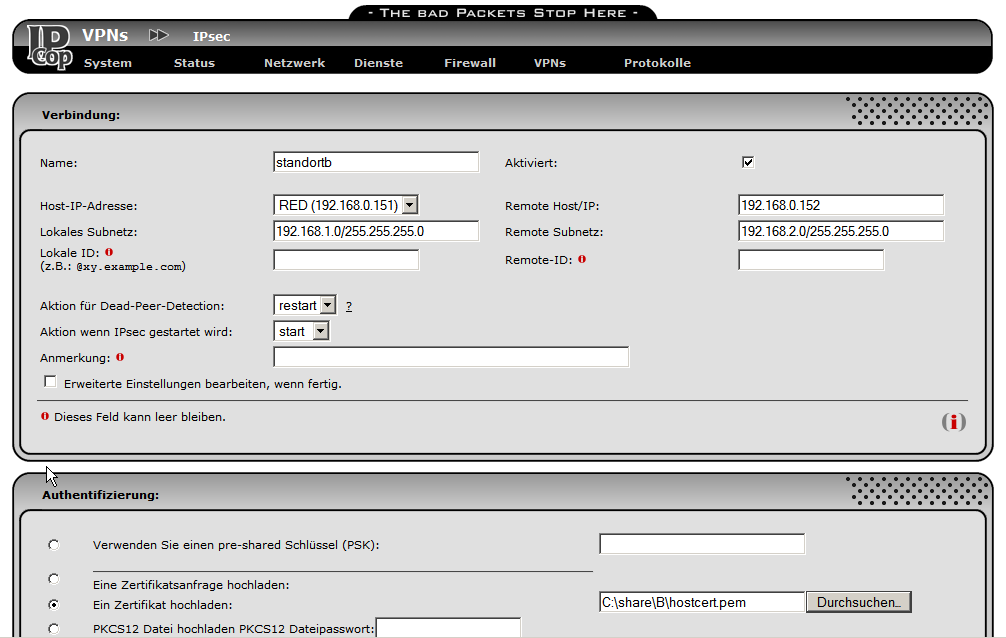Click the question mark help link for Dead-Peer-Detection

pos(349,306)
